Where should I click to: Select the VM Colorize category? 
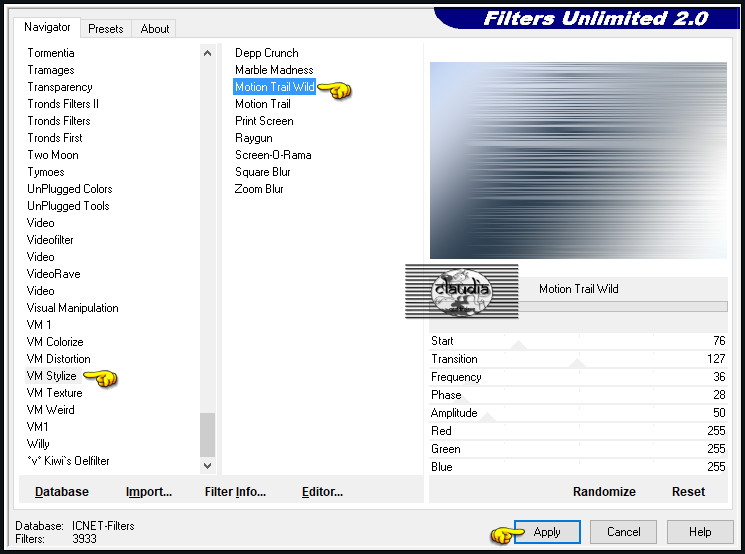point(55,342)
